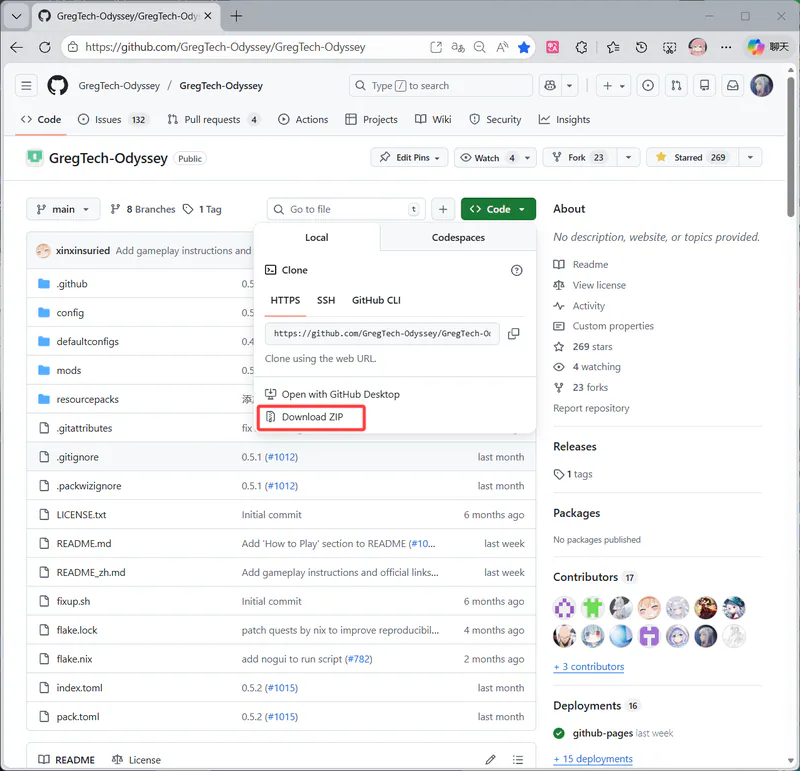Open the 8 Branches link
Viewport: 800px width, 771px height.
click(x=143, y=209)
